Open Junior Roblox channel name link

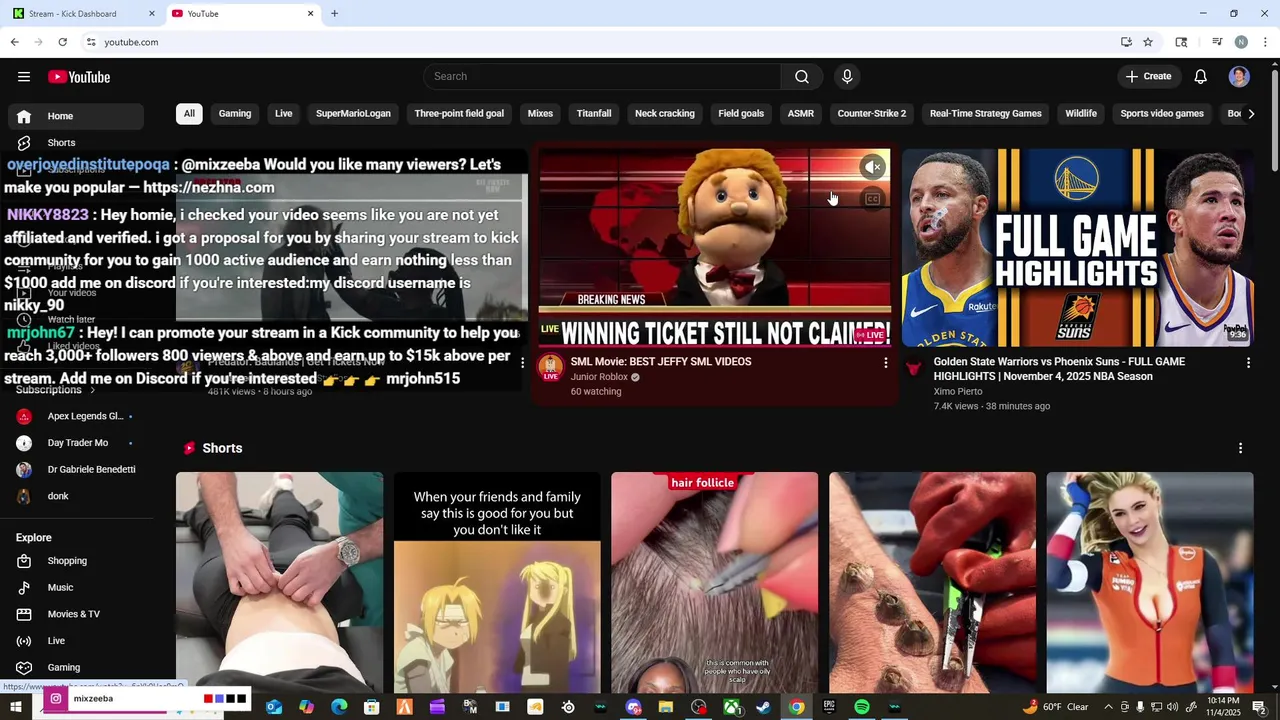(599, 377)
